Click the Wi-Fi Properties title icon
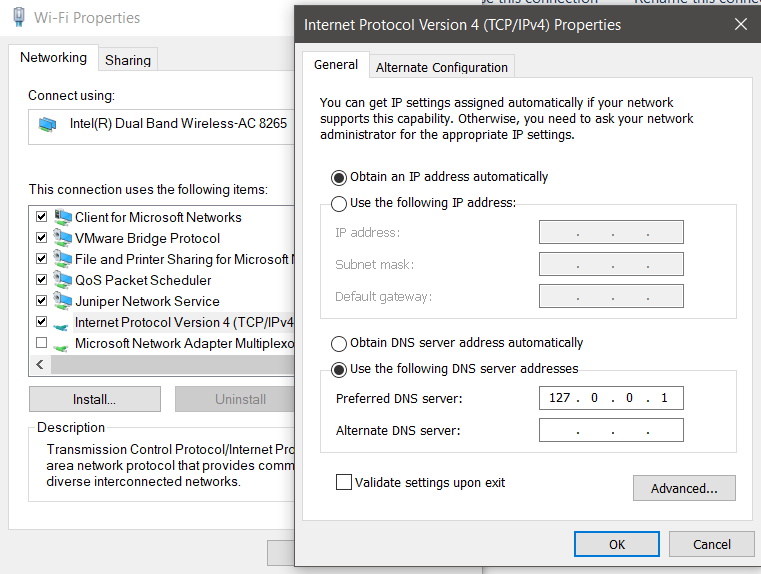Image resolution: width=761 pixels, height=574 pixels. click(19, 17)
